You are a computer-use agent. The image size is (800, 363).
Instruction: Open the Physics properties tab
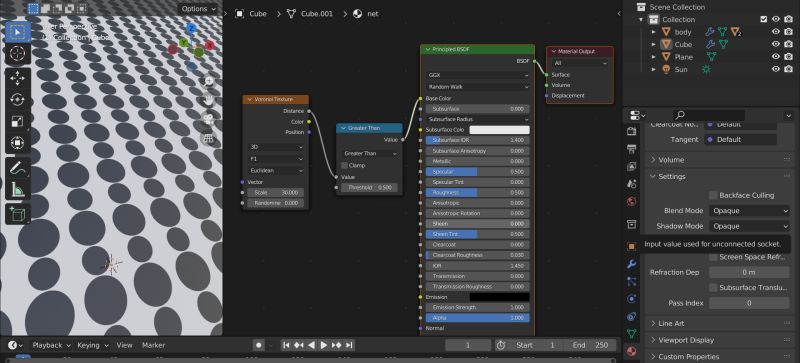pos(632,299)
